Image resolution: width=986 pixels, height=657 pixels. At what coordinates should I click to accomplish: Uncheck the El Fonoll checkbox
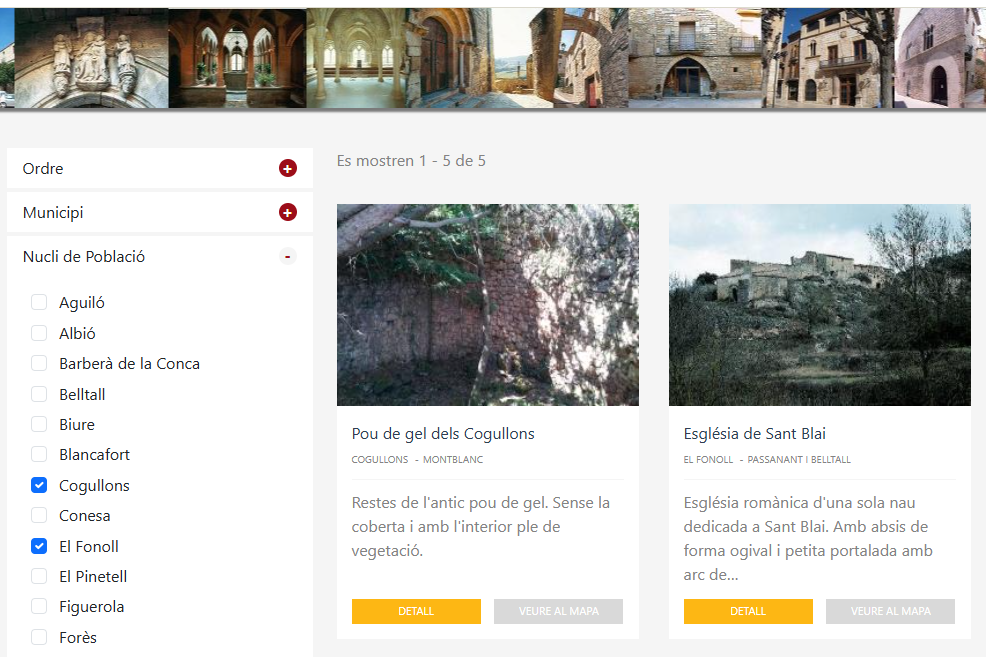click(x=39, y=546)
